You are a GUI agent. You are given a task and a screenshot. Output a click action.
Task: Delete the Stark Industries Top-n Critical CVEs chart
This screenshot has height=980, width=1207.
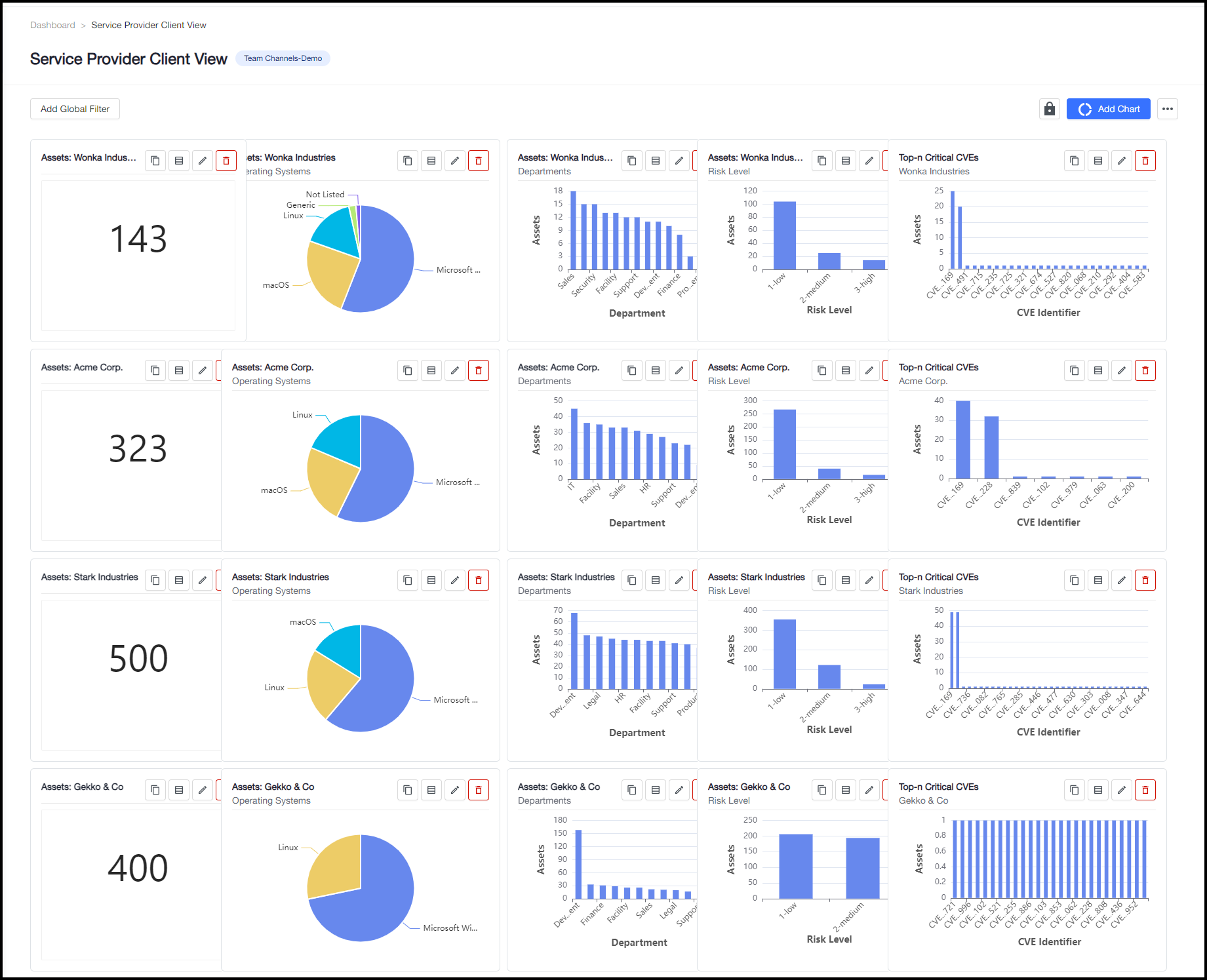[x=1145, y=580]
